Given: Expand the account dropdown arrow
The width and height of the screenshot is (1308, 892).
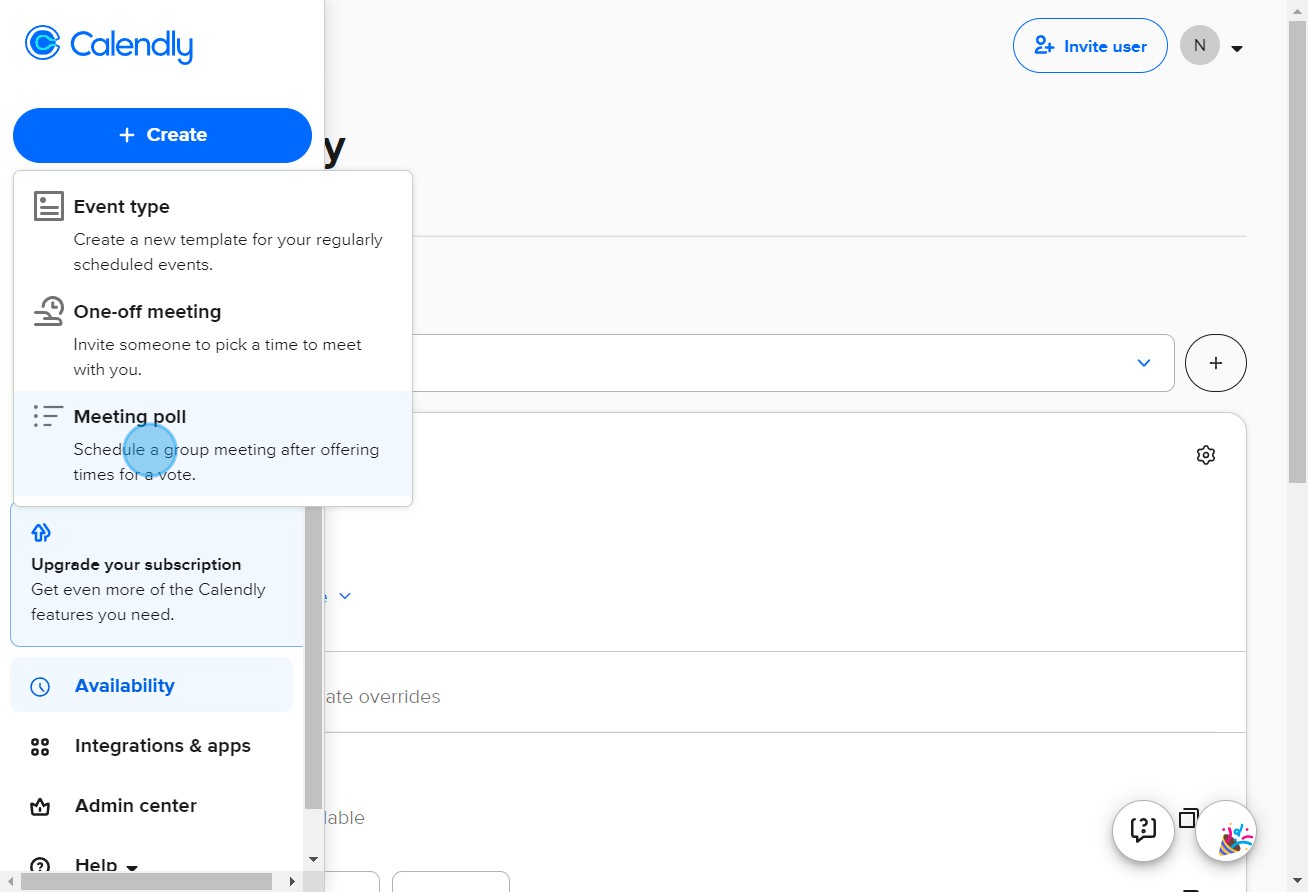Looking at the screenshot, I should pos(1237,48).
